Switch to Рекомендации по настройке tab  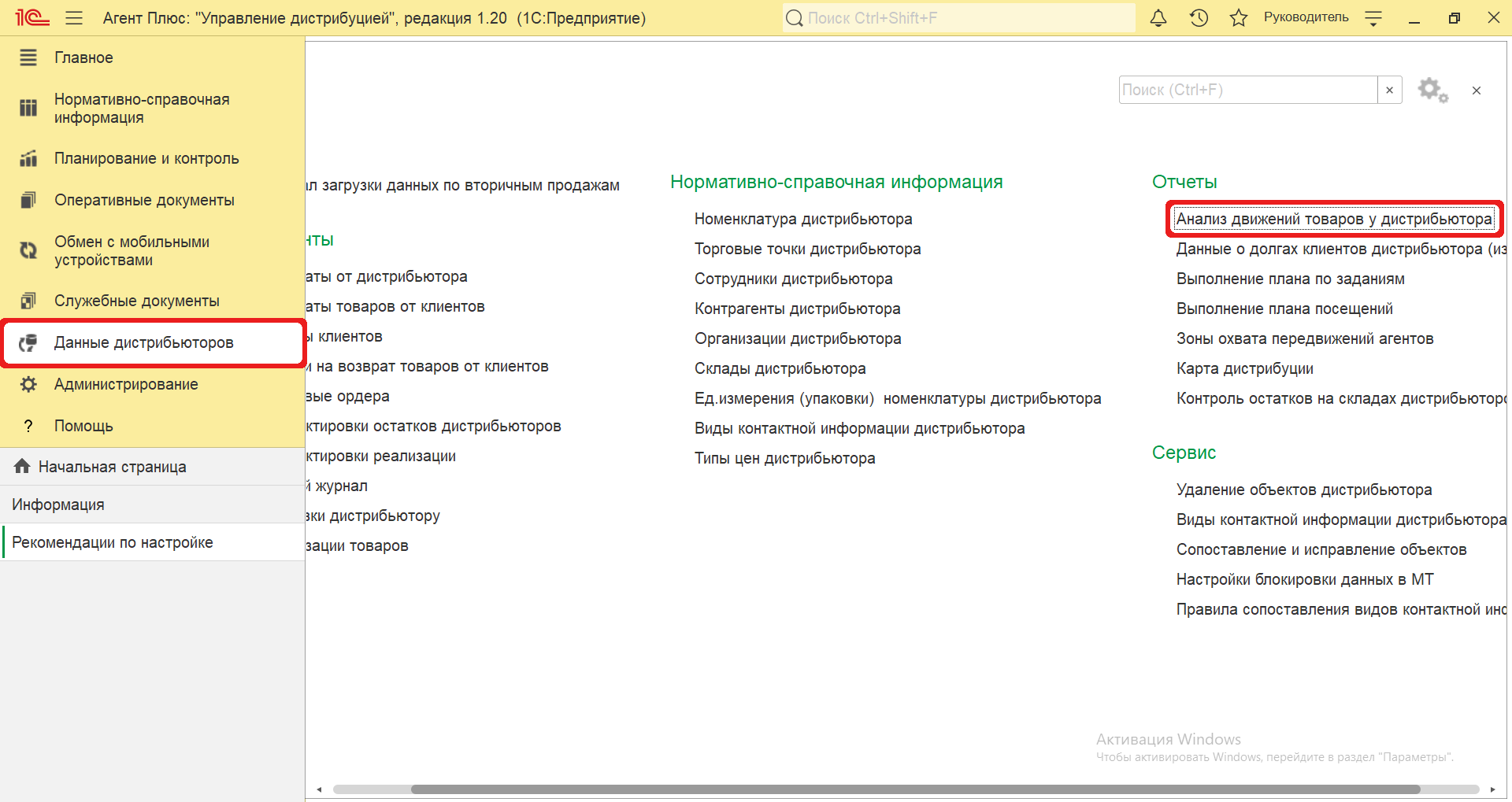(153, 542)
